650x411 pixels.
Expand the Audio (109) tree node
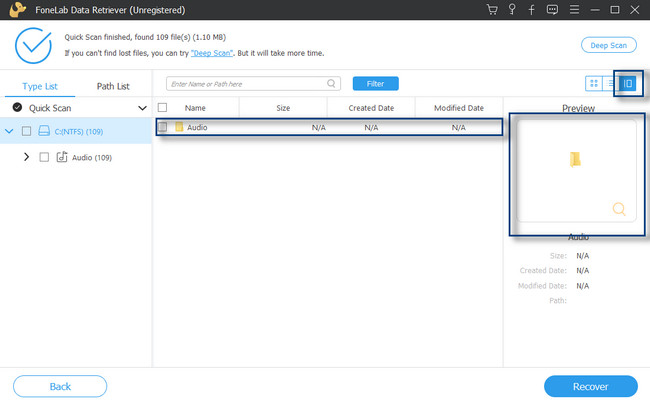point(27,157)
